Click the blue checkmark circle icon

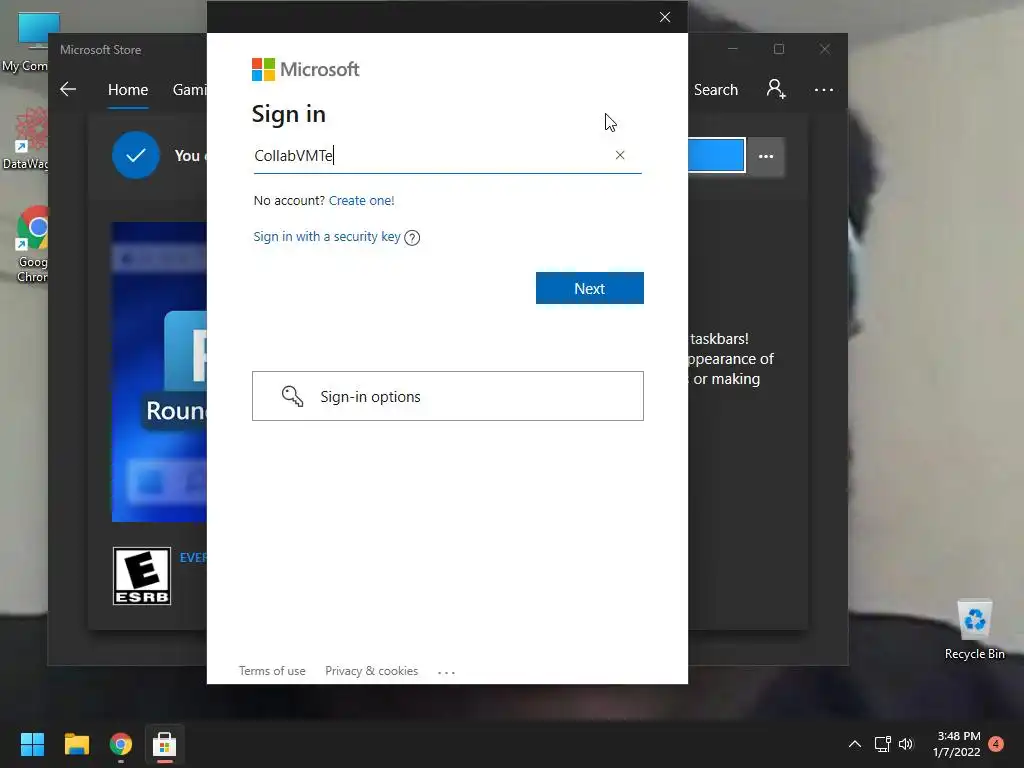136,155
